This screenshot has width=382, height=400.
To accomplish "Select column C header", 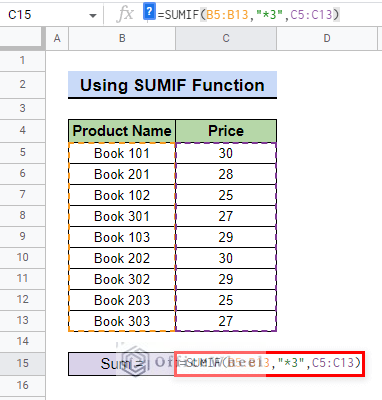I will [x=226, y=39].
